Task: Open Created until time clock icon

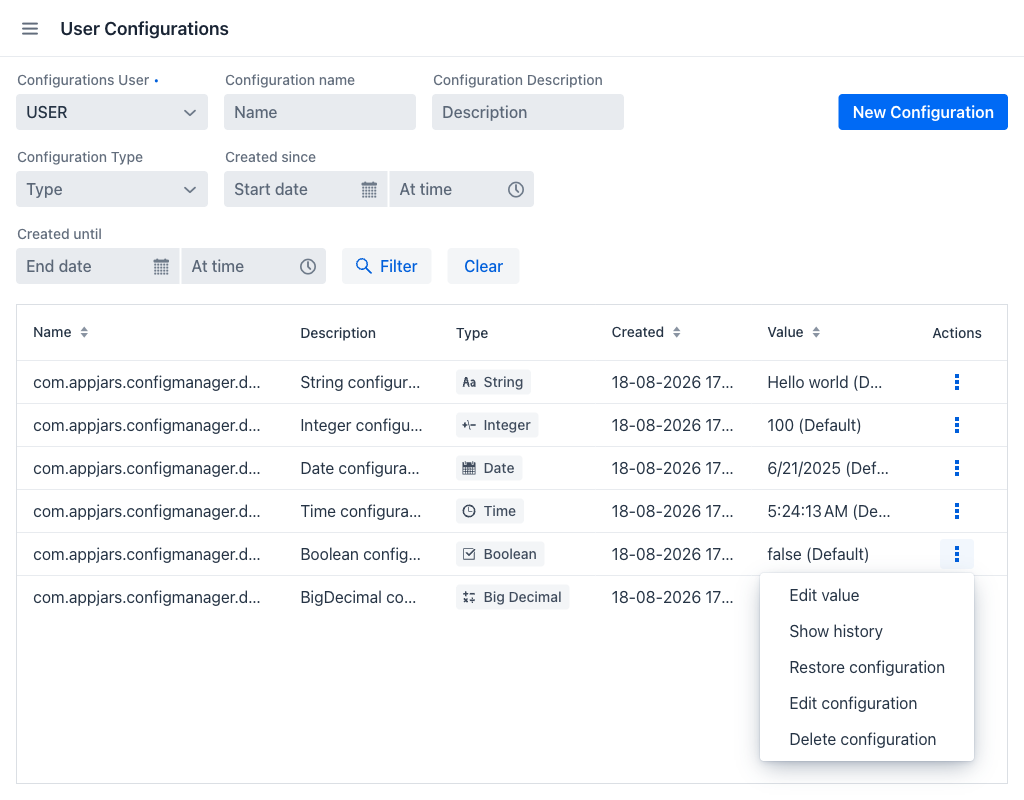Action: [x=308, y=266]
